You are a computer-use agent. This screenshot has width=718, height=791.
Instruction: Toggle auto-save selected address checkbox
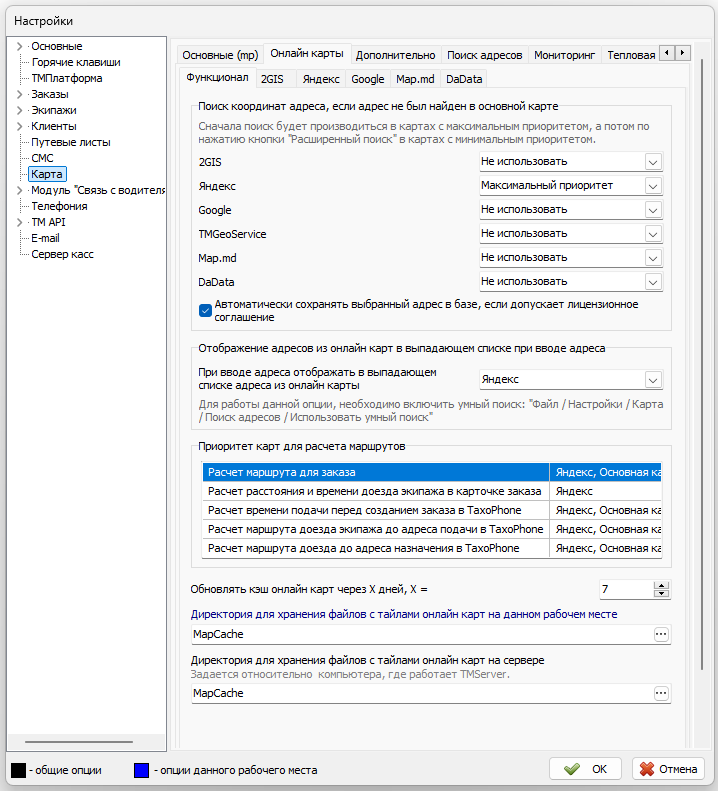205,310
